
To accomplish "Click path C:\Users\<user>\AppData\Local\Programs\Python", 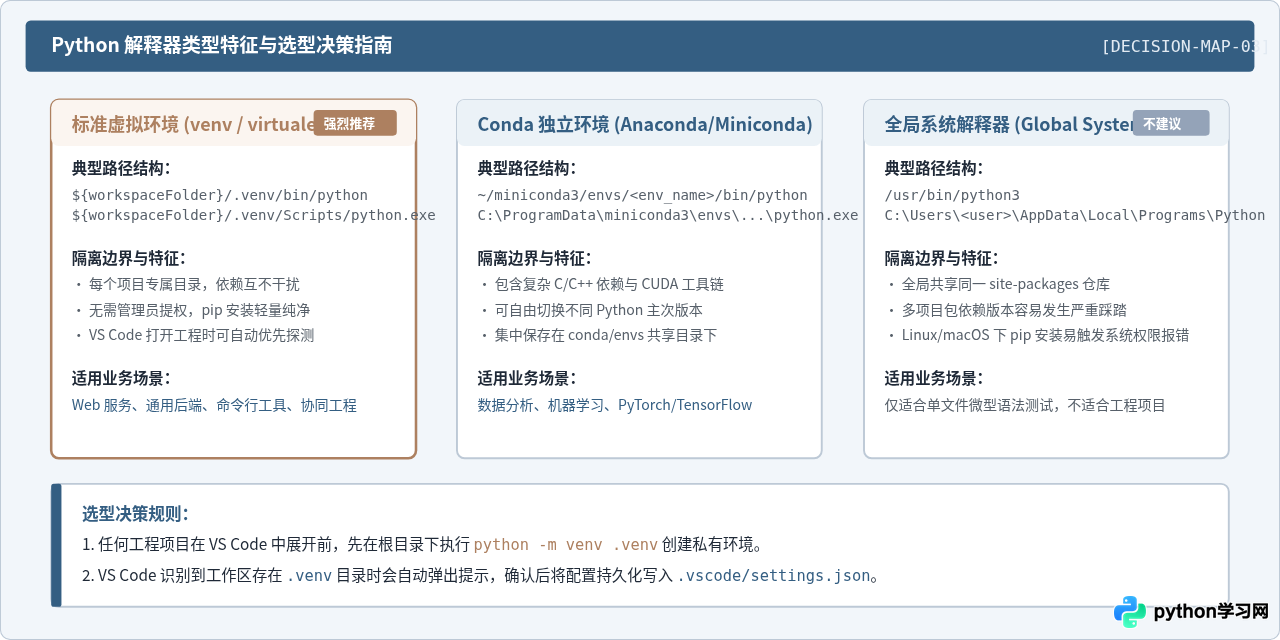I will click(1075, 215).
